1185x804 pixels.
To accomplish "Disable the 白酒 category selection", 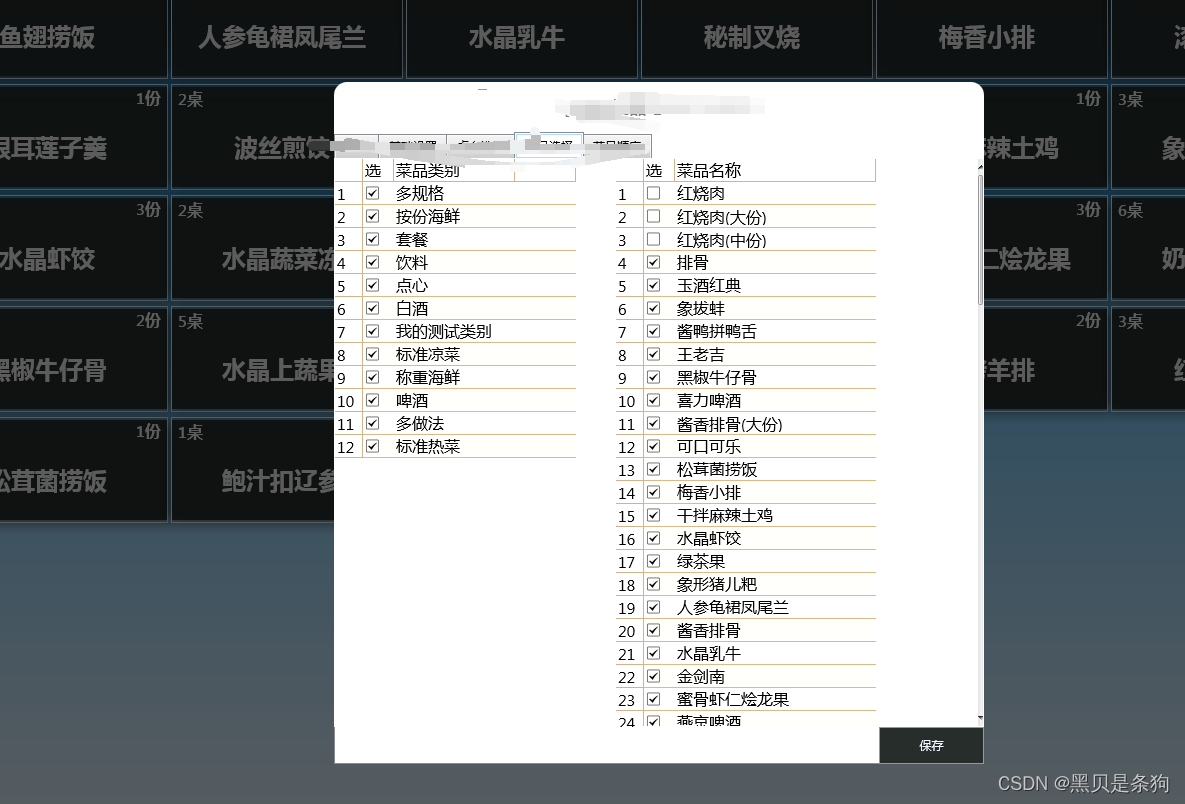I will [x=371, y=308].
